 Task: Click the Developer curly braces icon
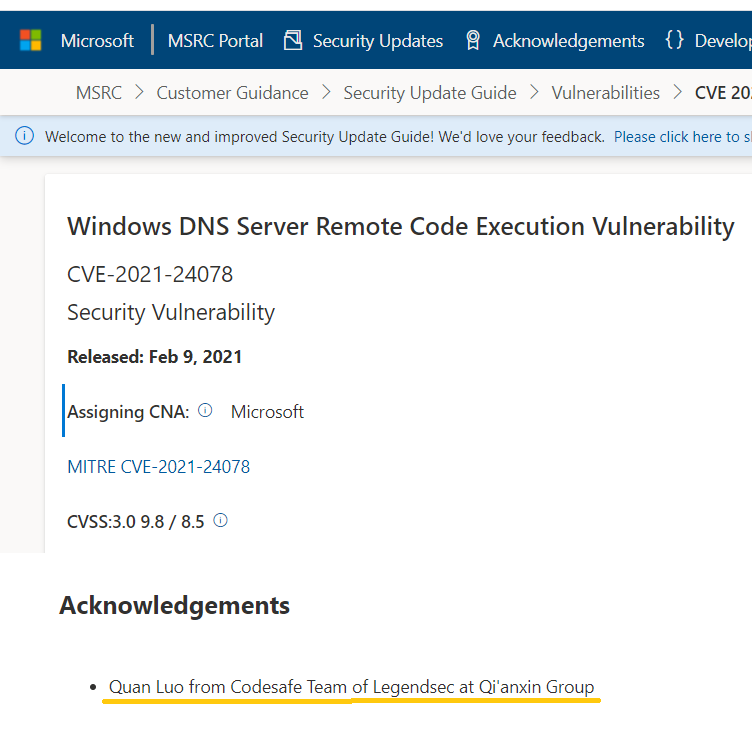(674, 40)
